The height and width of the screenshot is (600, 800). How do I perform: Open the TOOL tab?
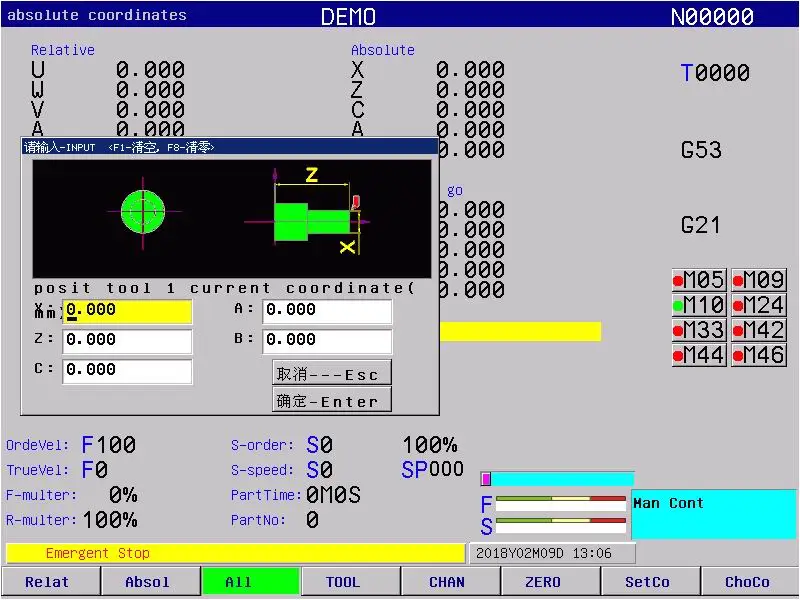tap(343, 582)
